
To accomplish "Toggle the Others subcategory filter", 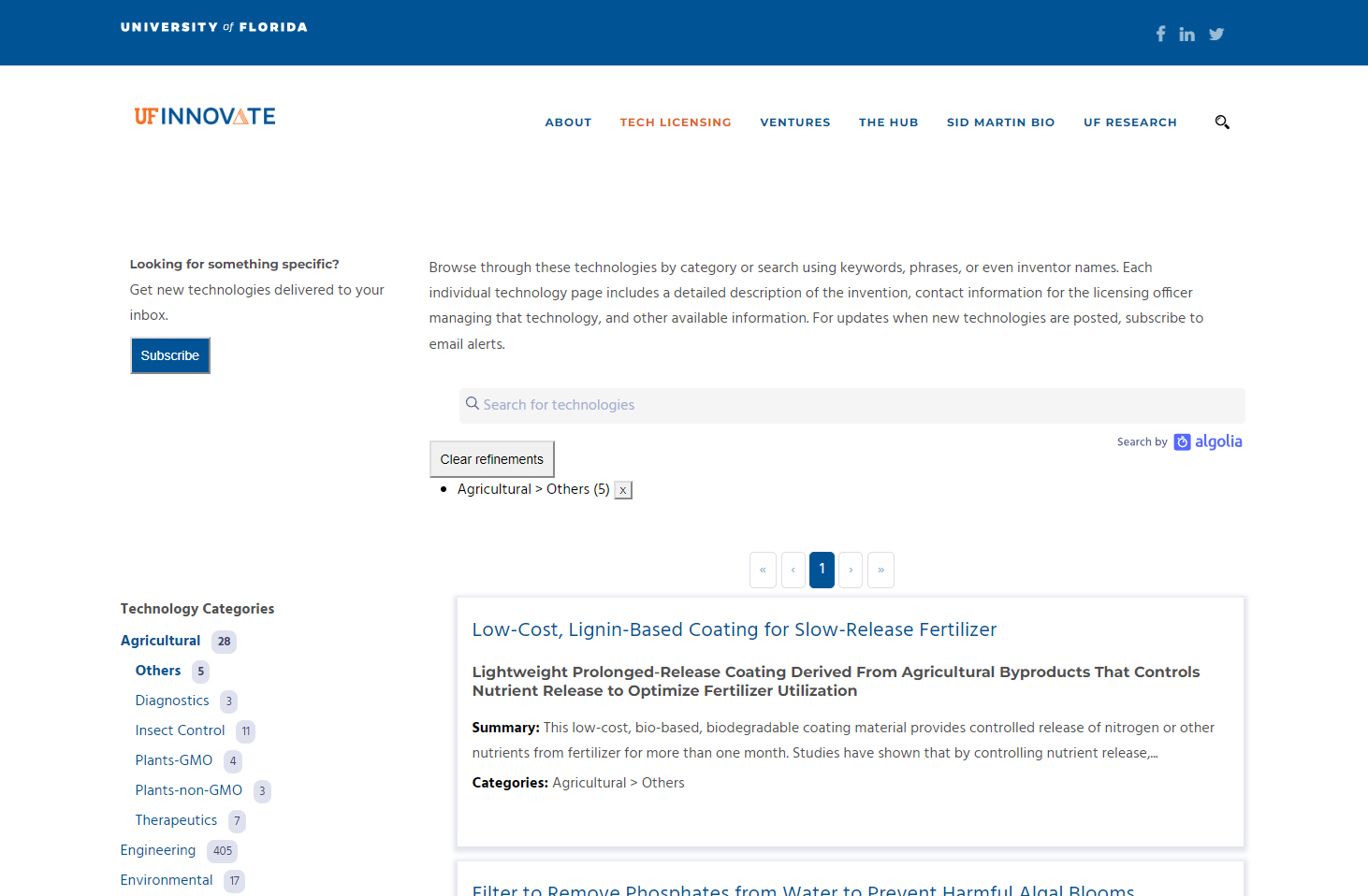I will [157, 671].
